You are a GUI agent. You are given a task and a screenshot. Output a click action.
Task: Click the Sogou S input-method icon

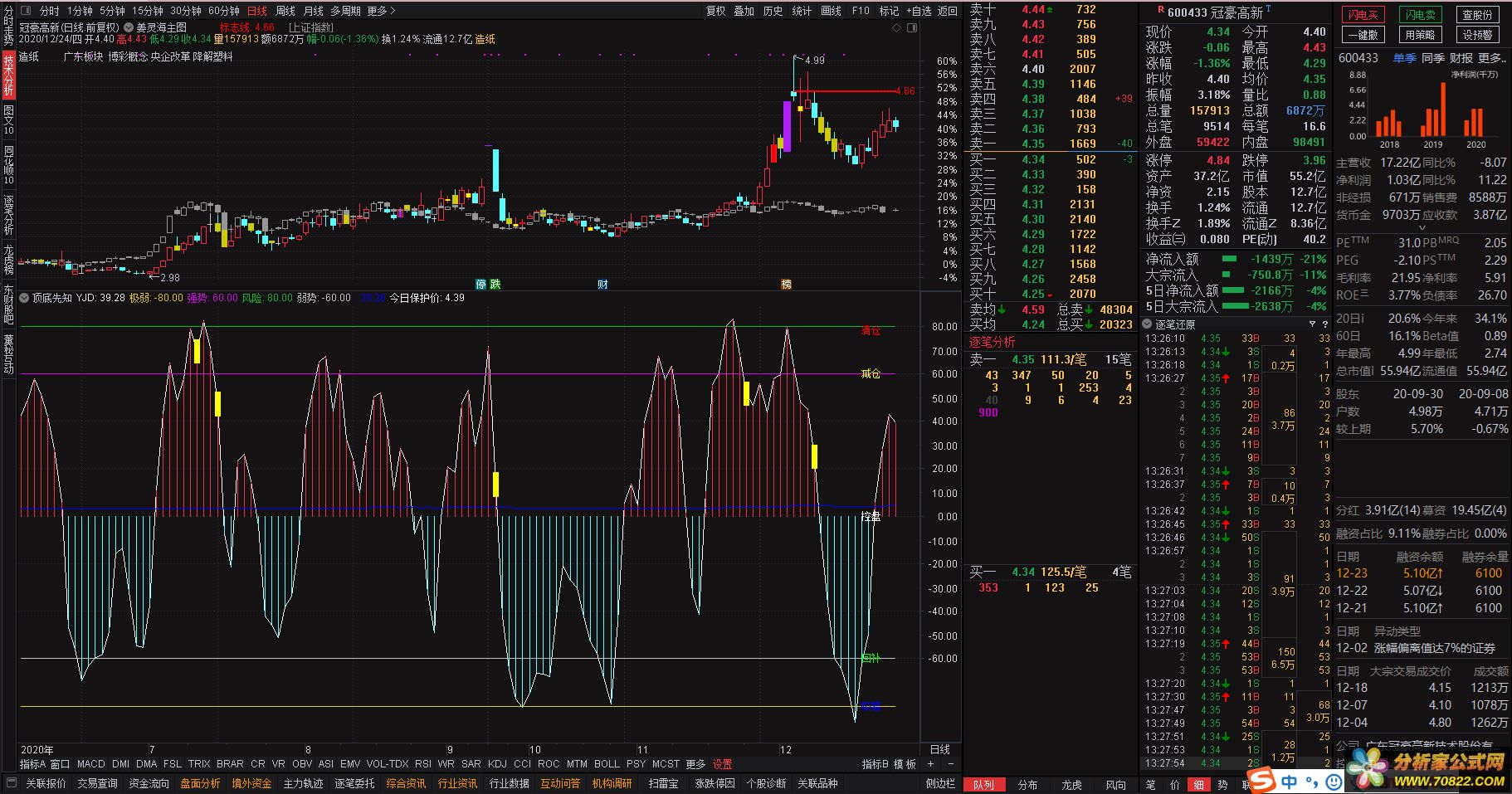pyautogui.click(x=1262, y=781)
